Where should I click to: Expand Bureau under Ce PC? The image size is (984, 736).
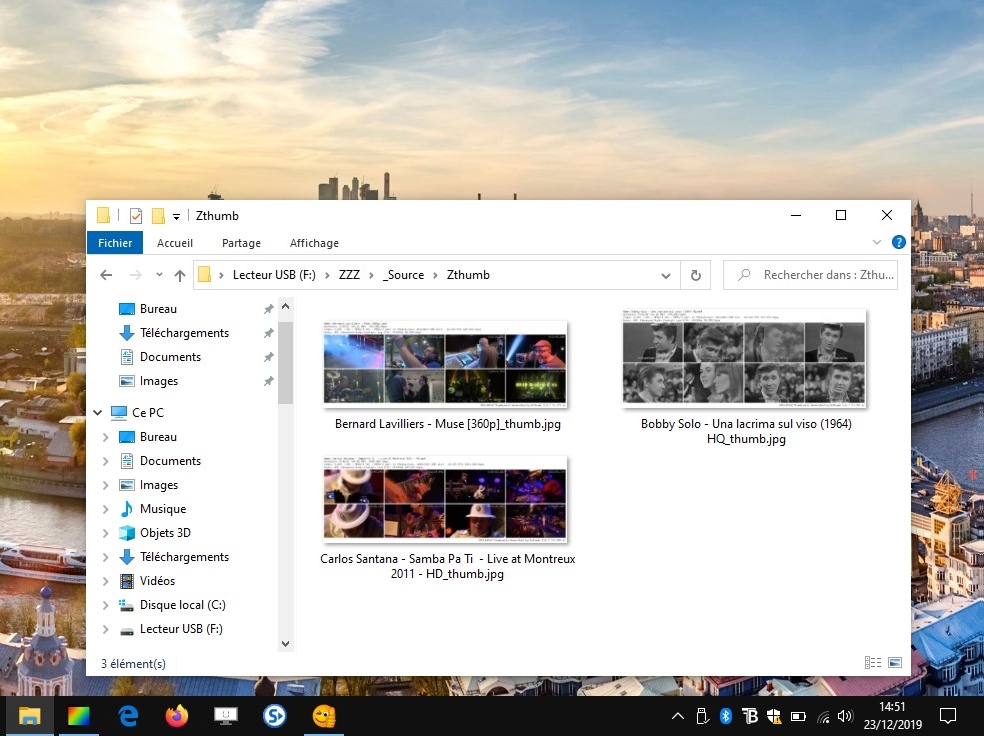pyautogui.click(x=105, y=437)
